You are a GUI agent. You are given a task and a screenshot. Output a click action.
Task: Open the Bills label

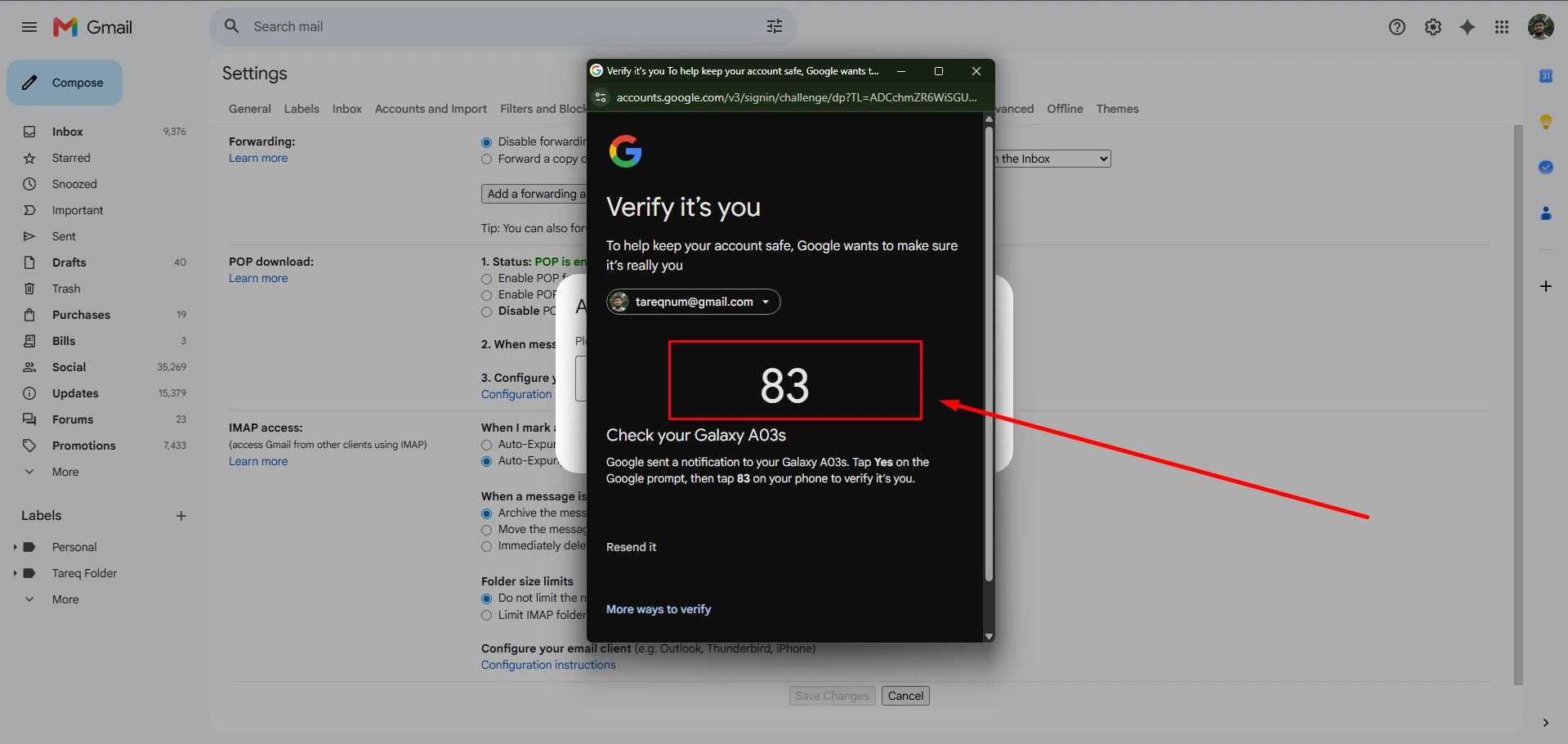coord(105,341)
